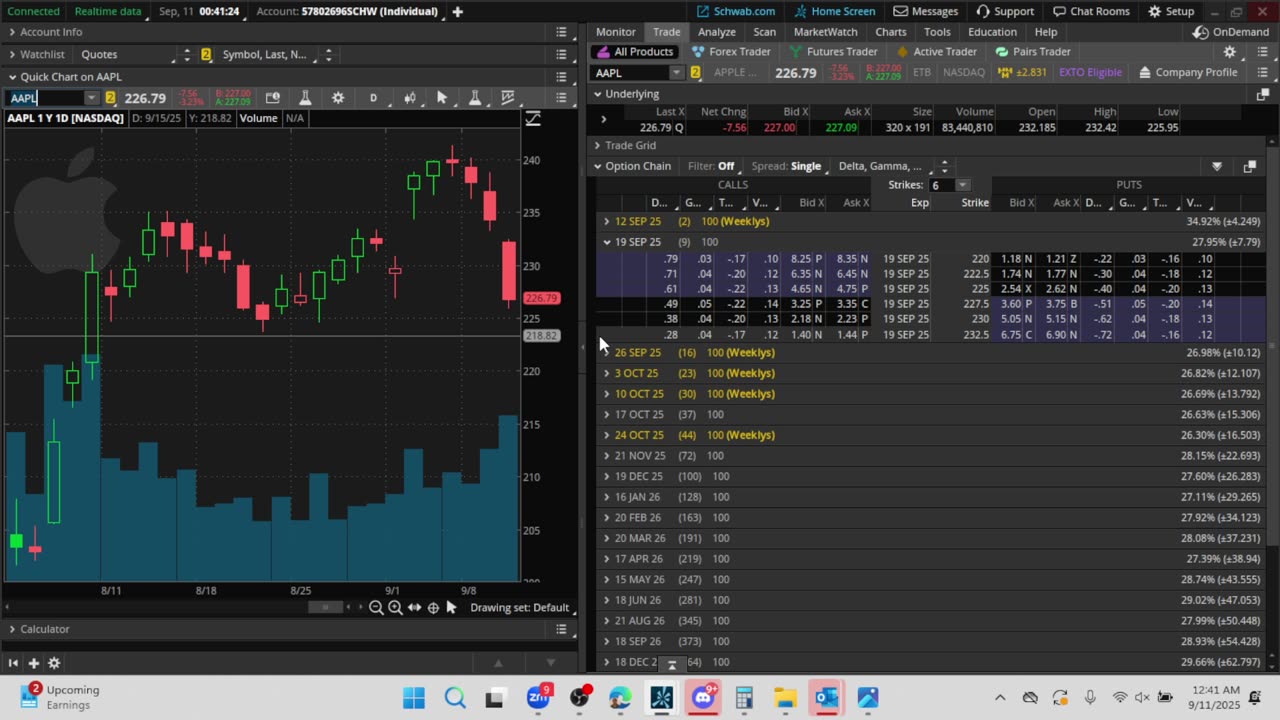Switch to the Analyze tab

coord(717,32)
